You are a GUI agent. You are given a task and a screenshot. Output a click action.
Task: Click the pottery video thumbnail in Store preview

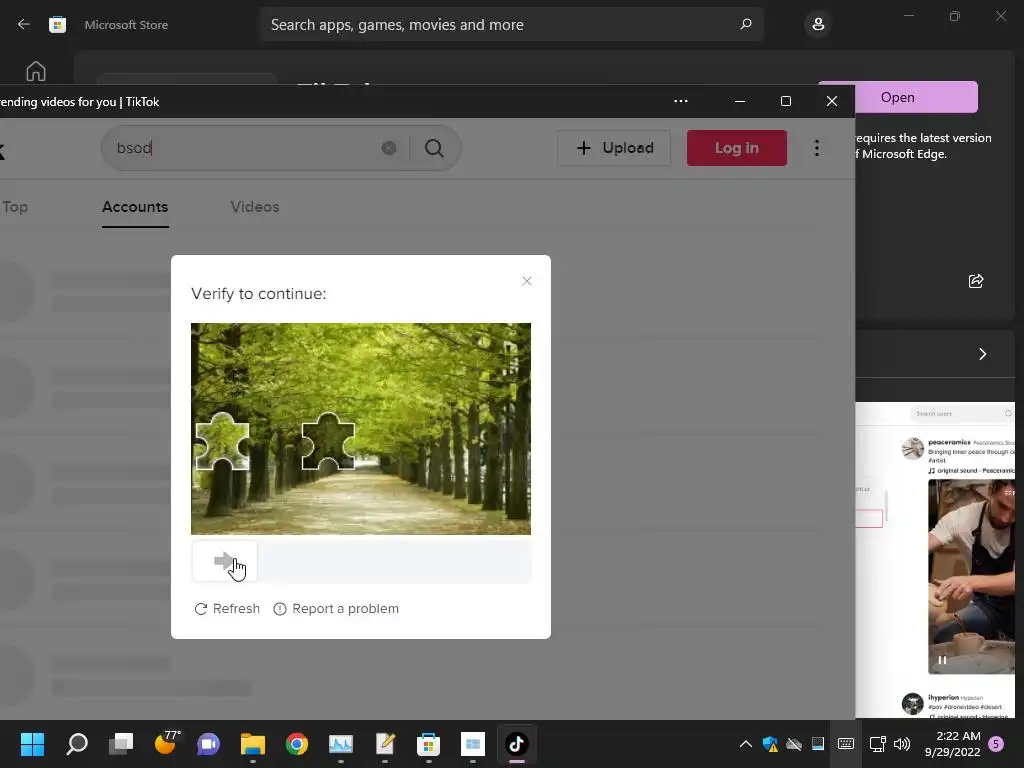coord(971,576)
